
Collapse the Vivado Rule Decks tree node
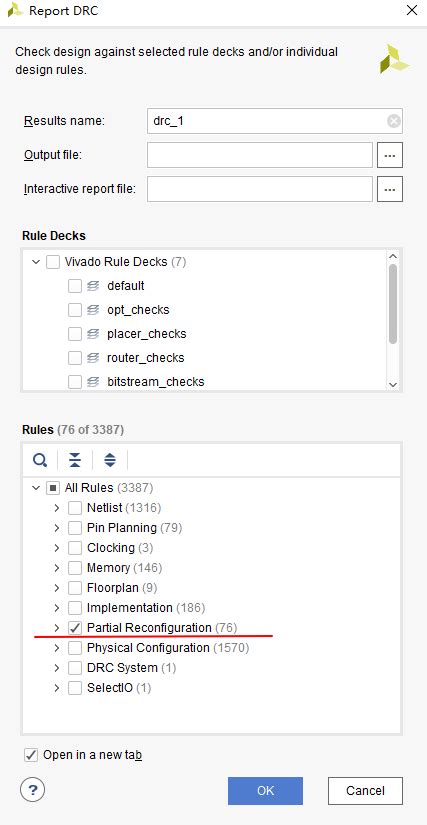36,262
